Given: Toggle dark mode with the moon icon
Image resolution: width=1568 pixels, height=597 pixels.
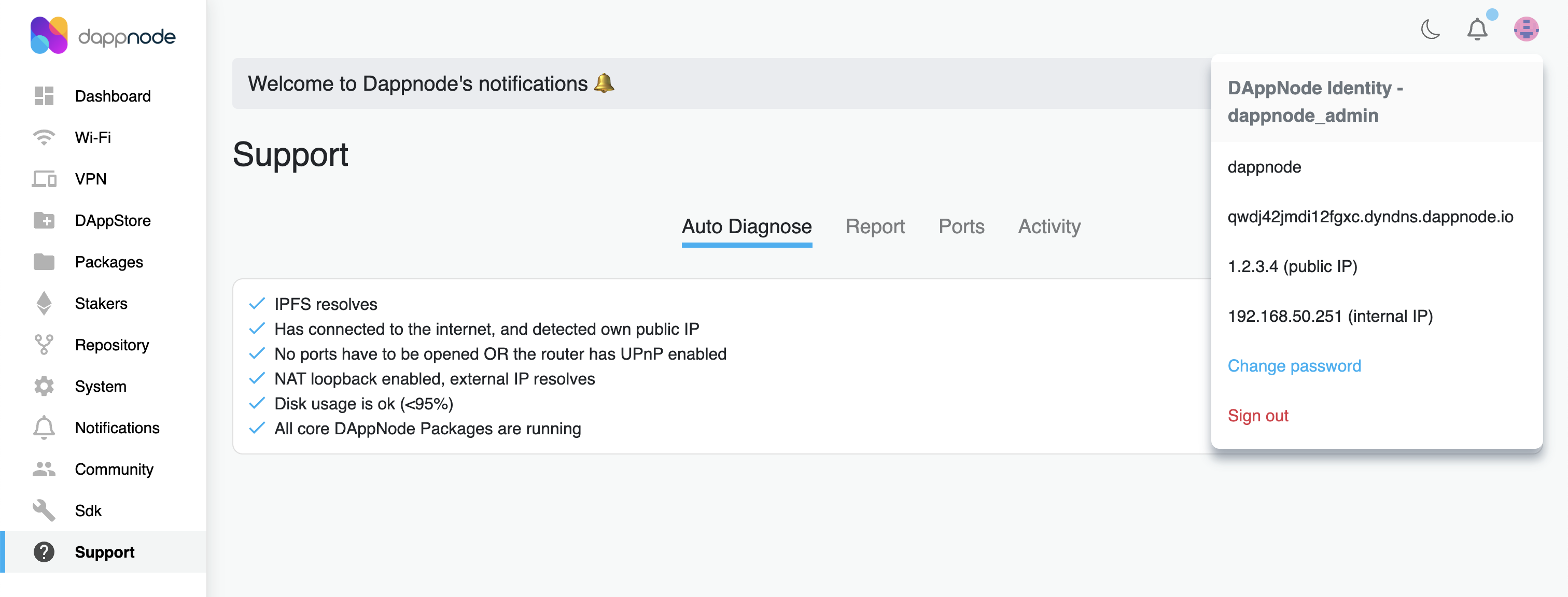Looking at the screenshot, I should [x=1430, y=29].
